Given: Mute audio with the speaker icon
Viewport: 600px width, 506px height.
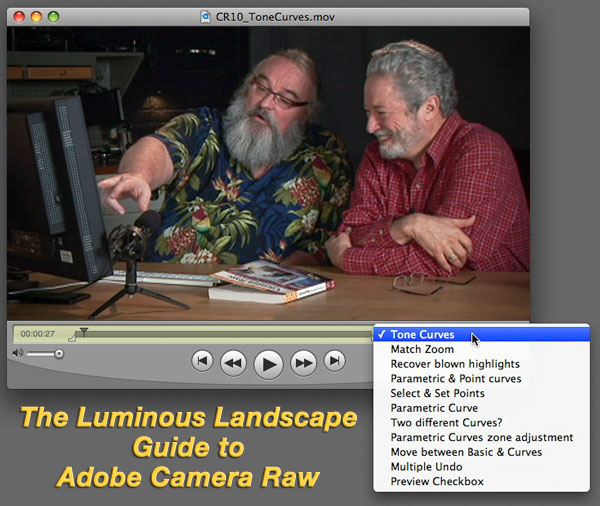Looking at the screenshot, I should pos(17,353).
